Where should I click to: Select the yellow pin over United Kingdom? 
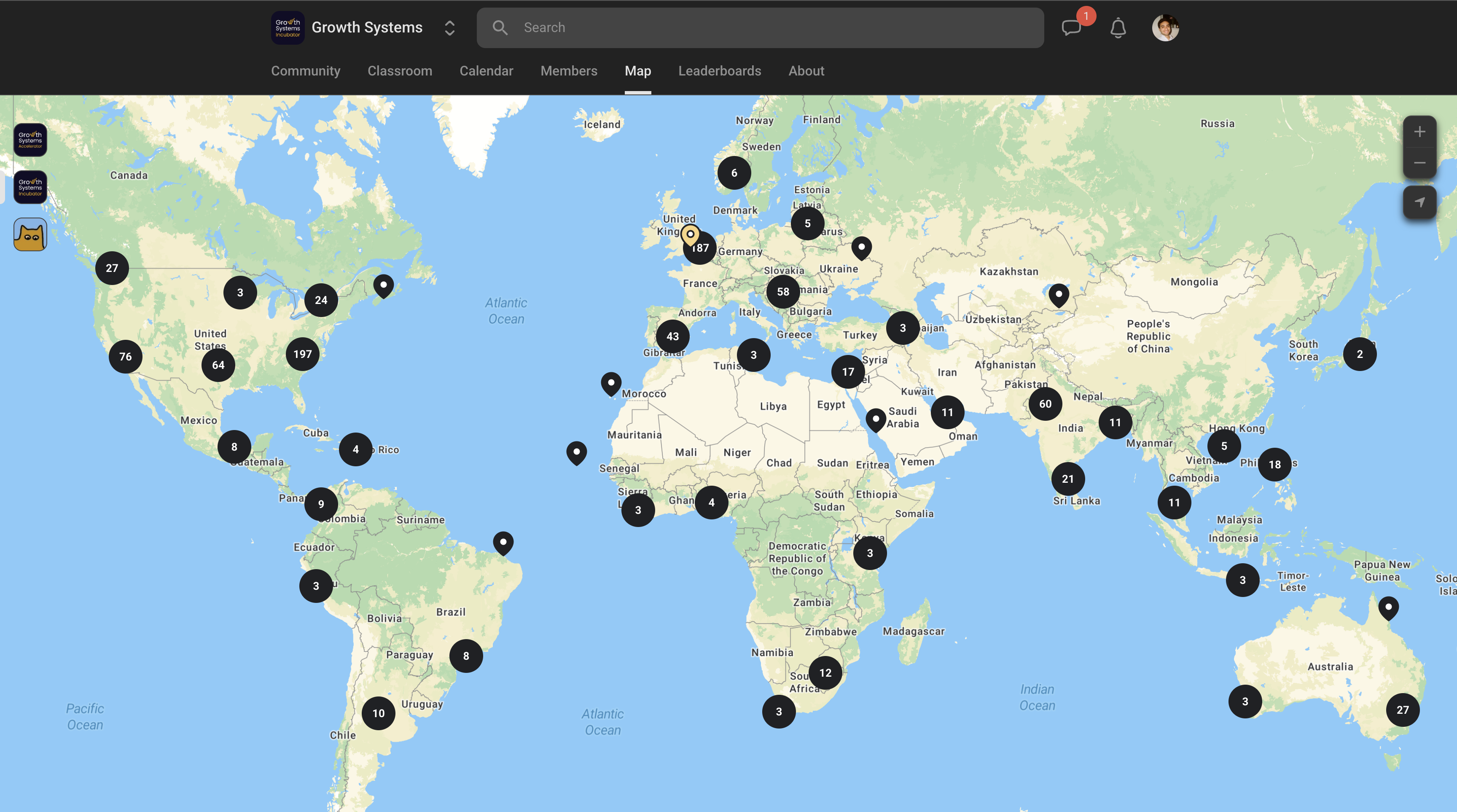690,235
